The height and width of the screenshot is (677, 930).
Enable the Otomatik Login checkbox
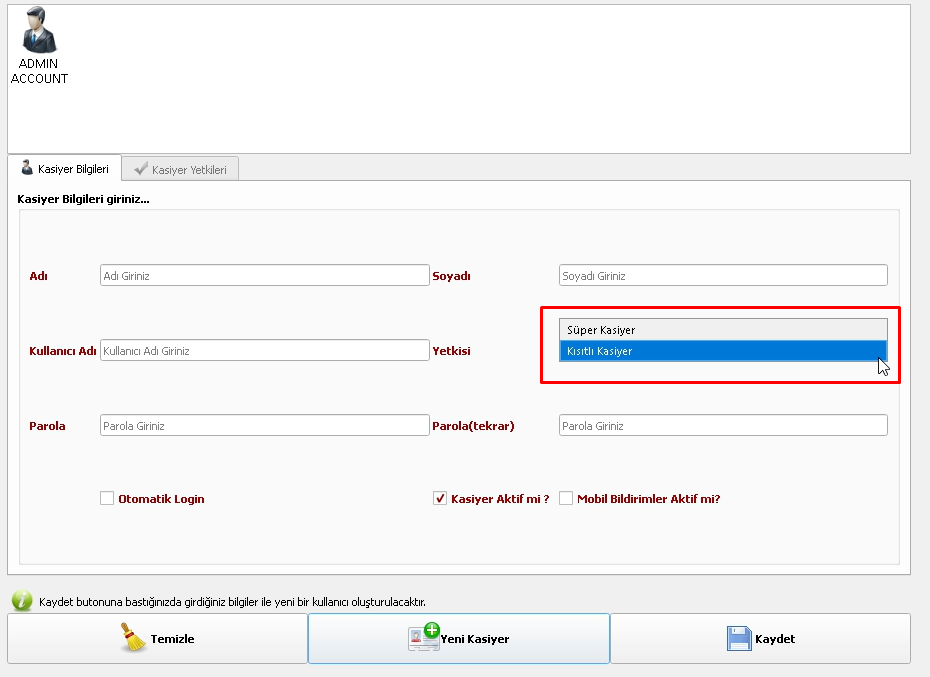click(x=107, y=498)
